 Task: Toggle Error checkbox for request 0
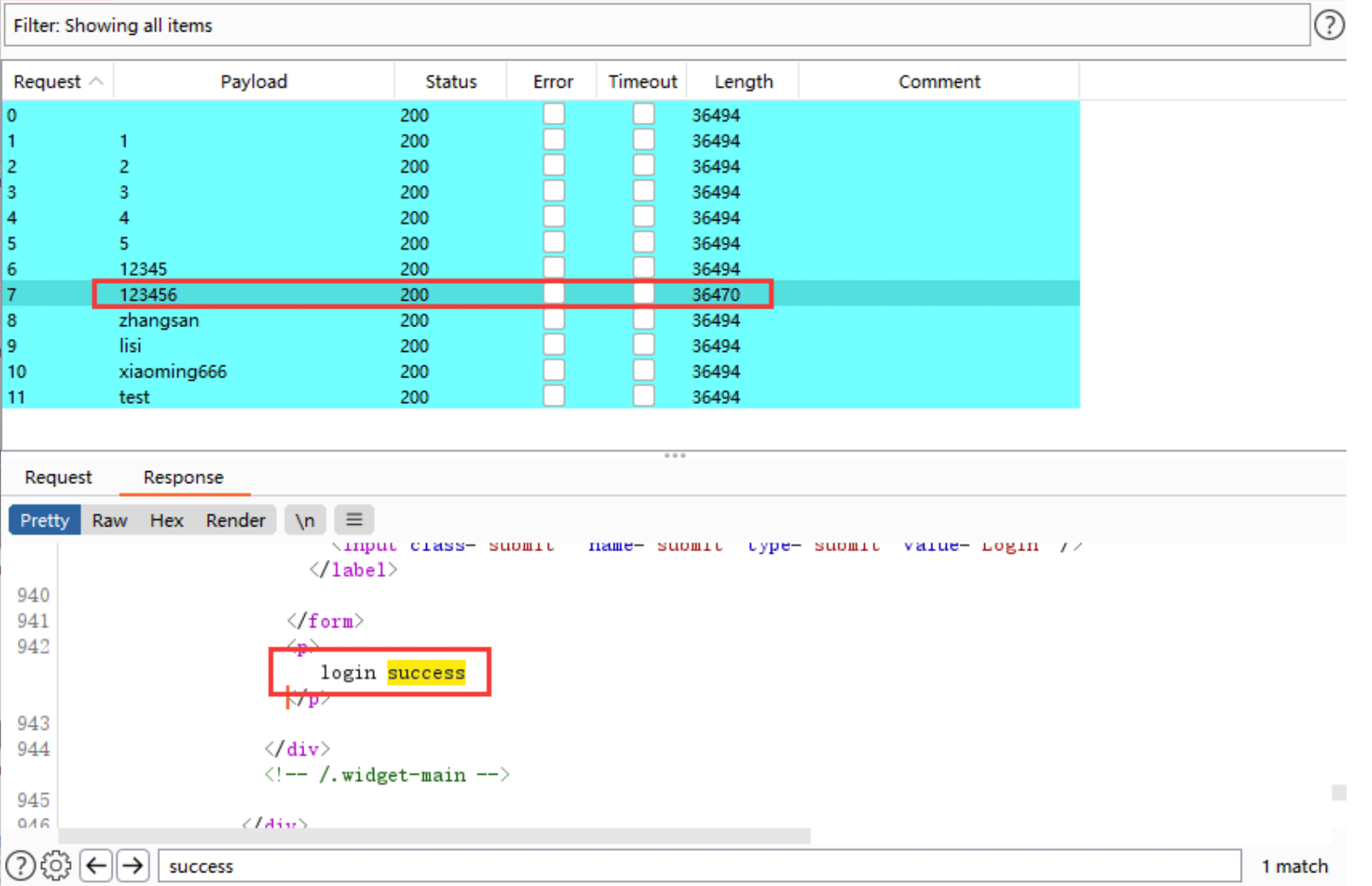[x=554, y=114]
